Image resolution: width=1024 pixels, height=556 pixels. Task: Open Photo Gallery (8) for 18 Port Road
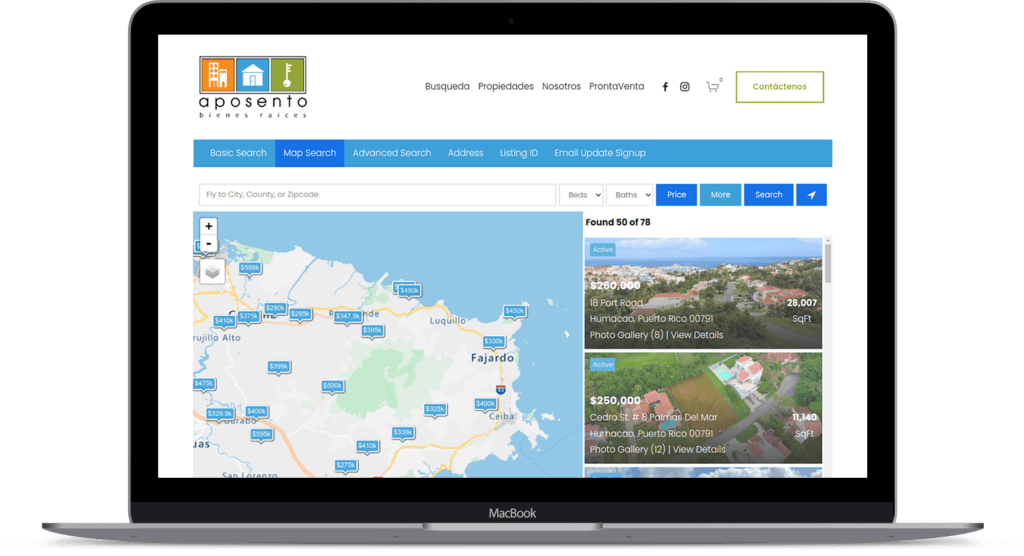[626, 335]
